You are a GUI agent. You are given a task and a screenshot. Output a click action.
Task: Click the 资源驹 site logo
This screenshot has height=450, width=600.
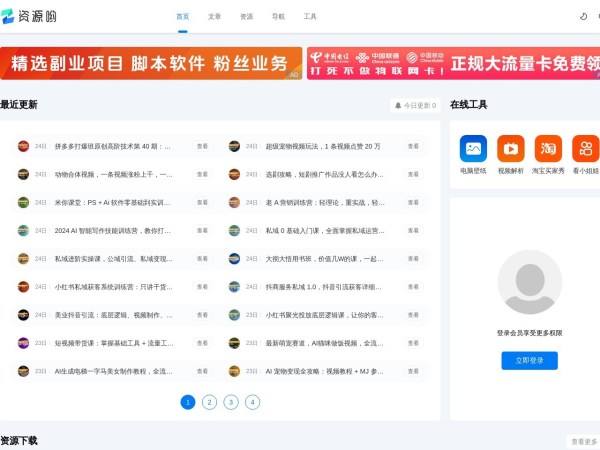pos(29,16)
